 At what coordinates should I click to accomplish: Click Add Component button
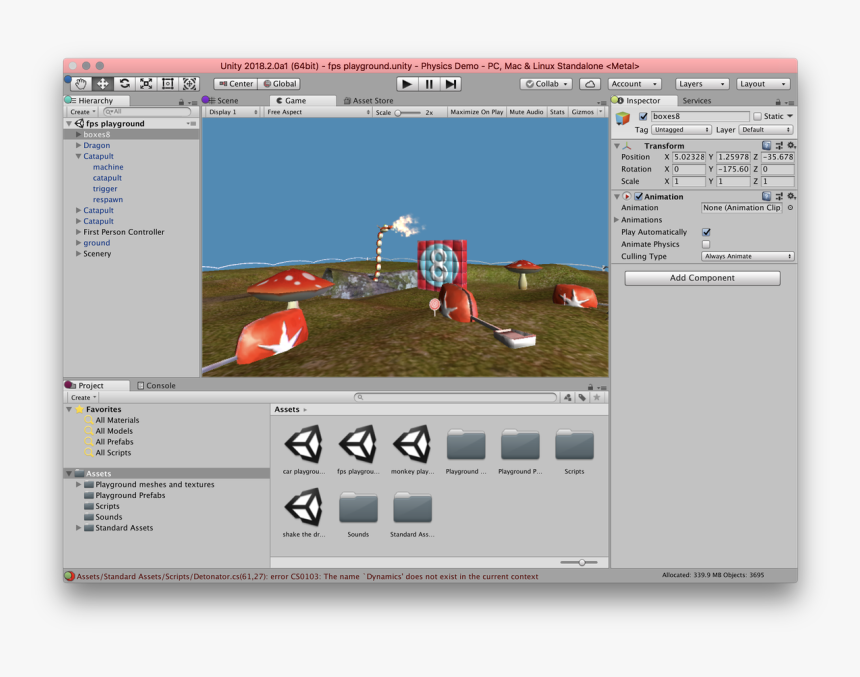point(702,278)
